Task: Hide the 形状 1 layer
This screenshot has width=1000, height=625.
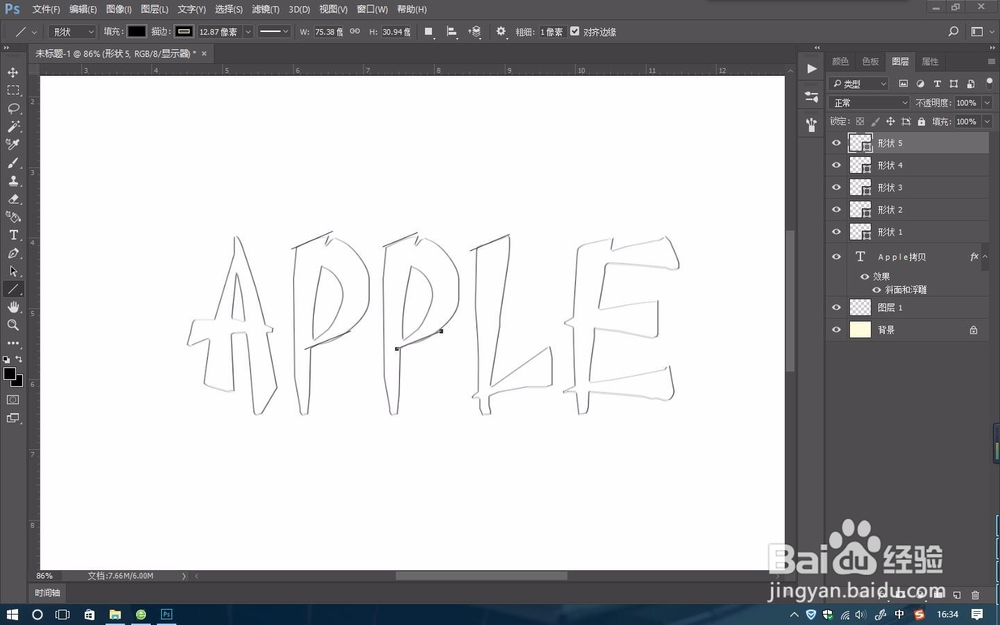Action: tap(836, 232)
